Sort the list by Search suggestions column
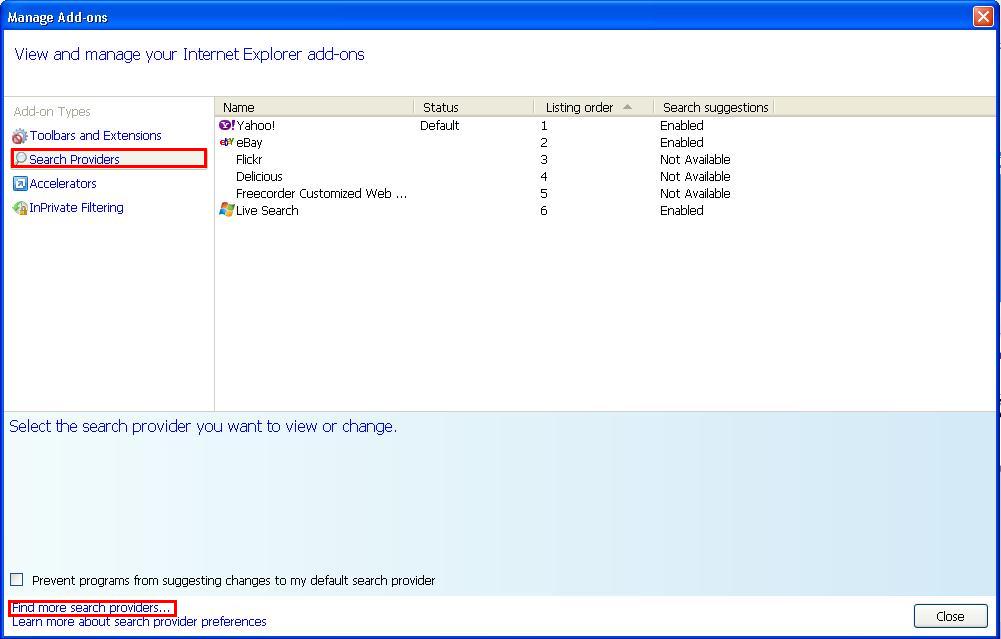 click(715, 107)
